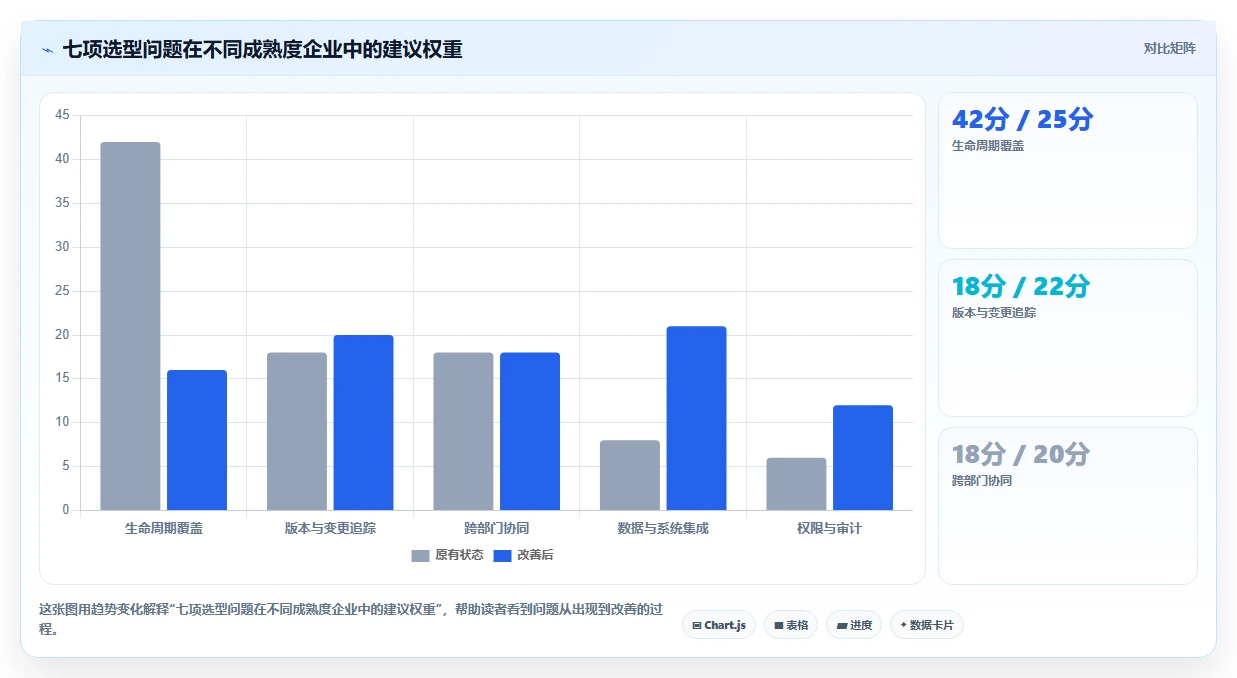Screen dimensions: 1237x678
Task: Click the blue bar for 生命周期覆盖
Action: click(197, 440)
